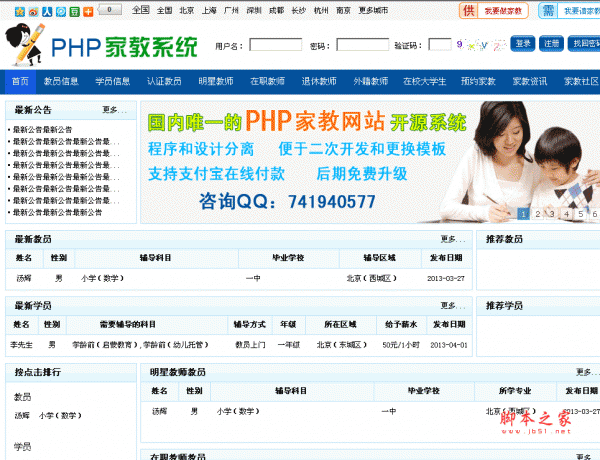Open 外籍教师 navigation item

pos(371,81)
